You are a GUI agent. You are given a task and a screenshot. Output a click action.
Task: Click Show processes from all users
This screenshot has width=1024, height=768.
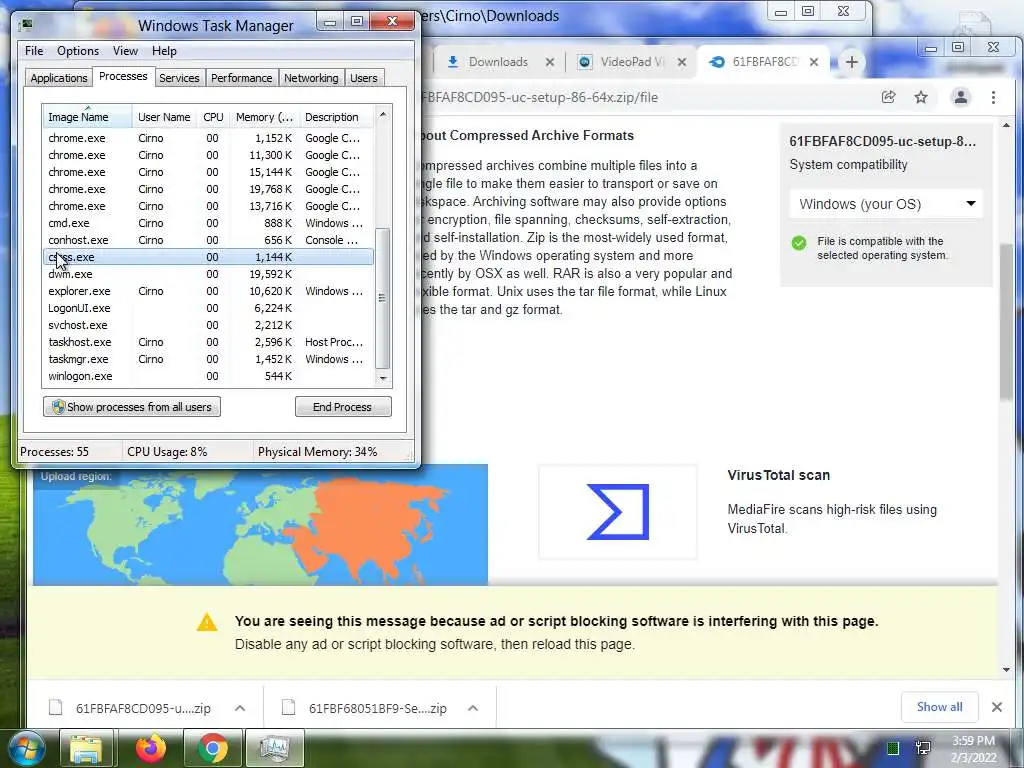(x=132, y=407)
